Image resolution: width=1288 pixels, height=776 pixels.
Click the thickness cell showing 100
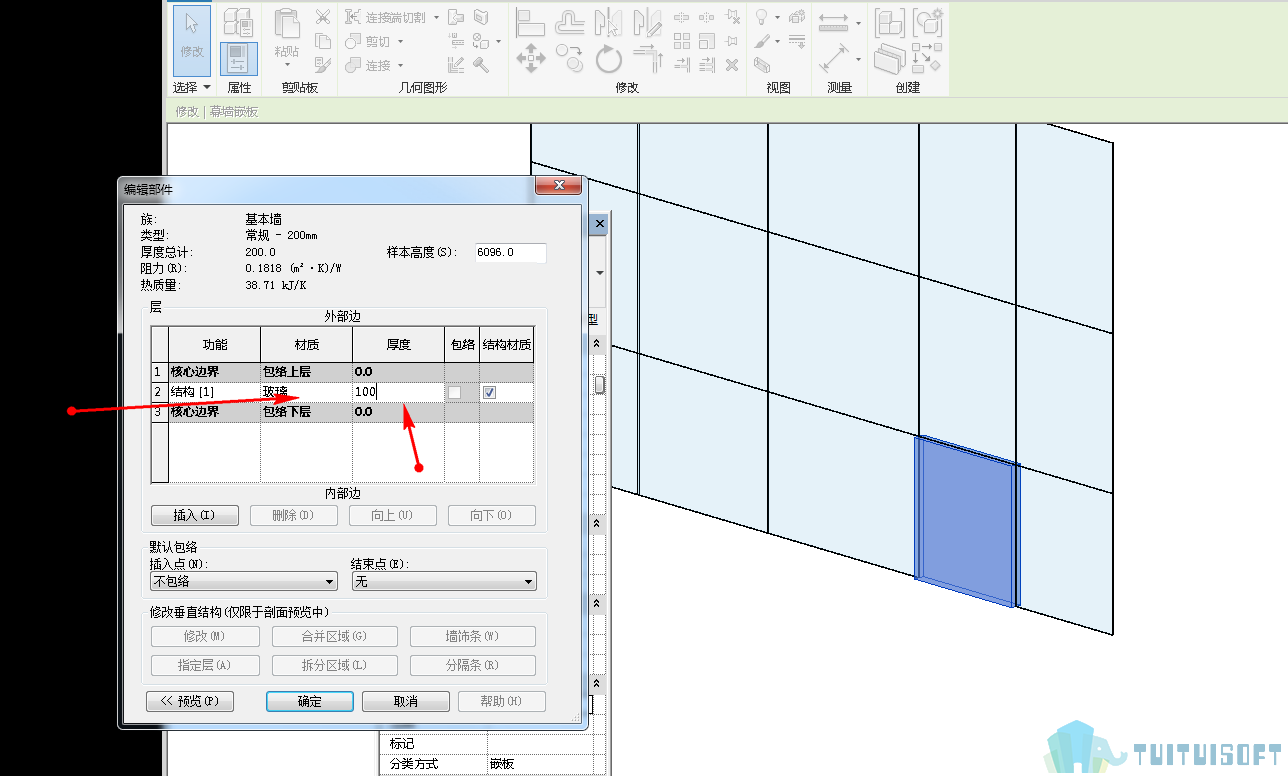398,392
